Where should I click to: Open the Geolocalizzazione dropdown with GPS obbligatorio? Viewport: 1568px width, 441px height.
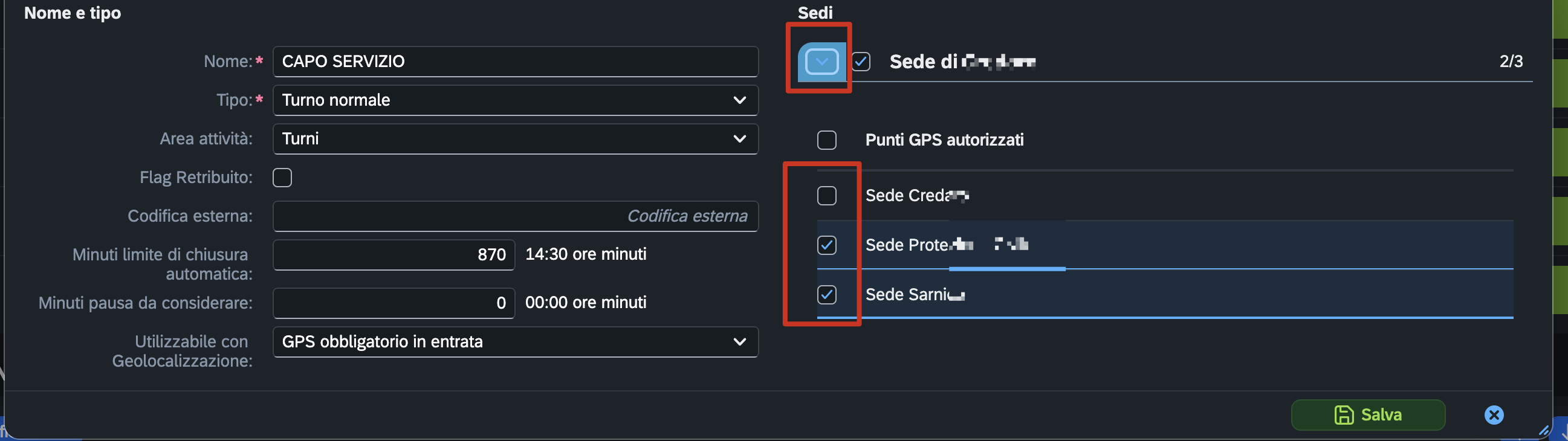tap(516, 342)
